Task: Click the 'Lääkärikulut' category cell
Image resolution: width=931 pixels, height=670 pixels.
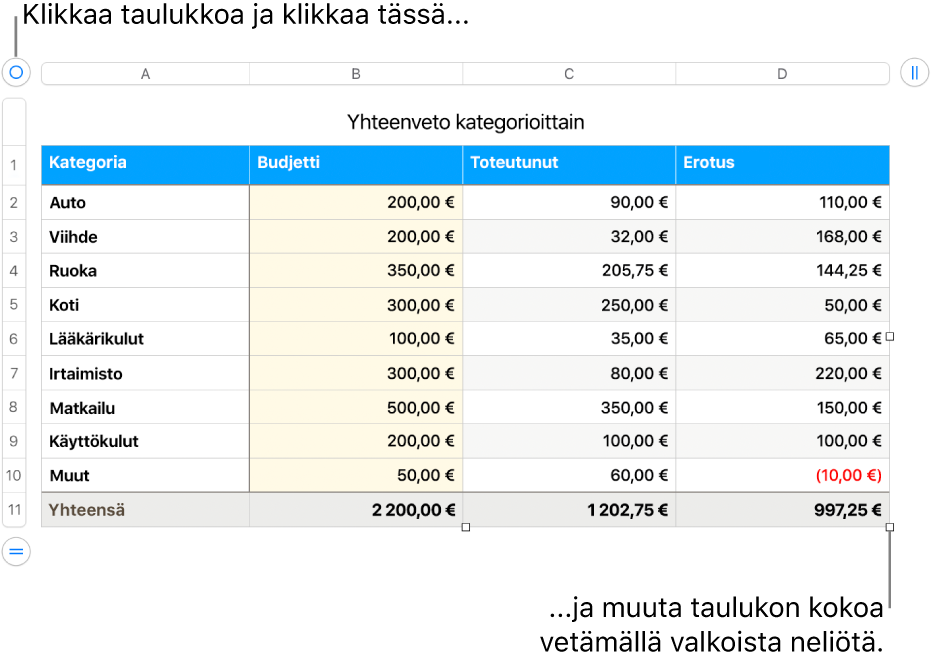Action: click(145, 339)
